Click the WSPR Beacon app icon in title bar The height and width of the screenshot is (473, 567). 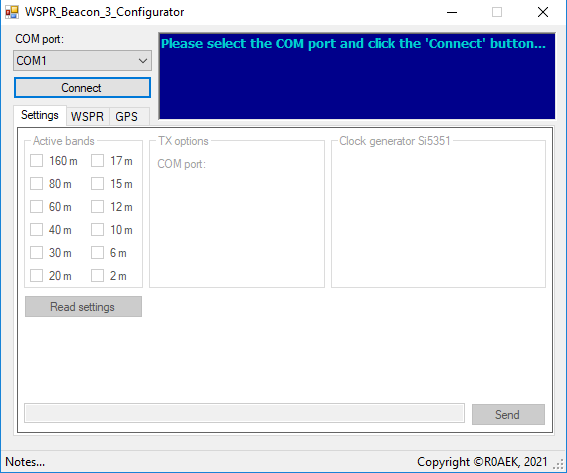12,12
